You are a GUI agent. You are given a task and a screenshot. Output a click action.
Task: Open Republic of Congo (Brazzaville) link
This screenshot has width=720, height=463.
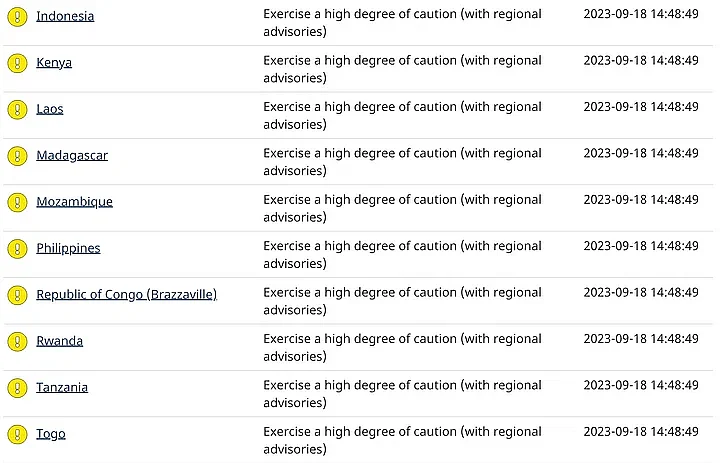[126, 295]
